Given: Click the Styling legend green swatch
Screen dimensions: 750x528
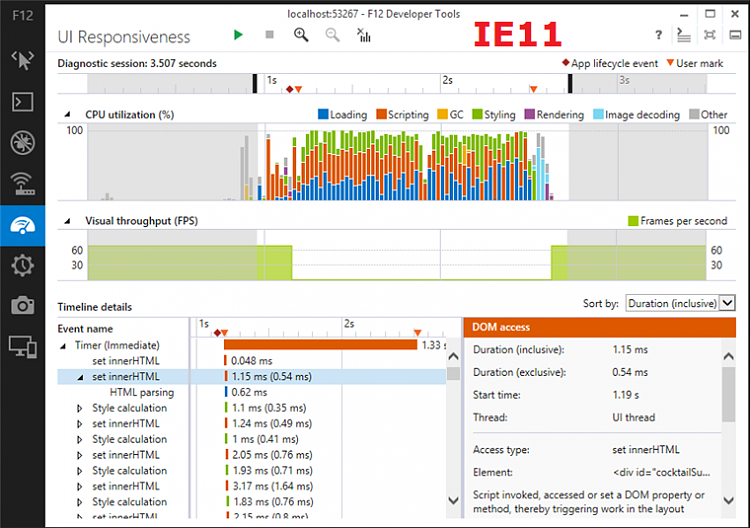Looking at the screenshot, I should [477, 114].
